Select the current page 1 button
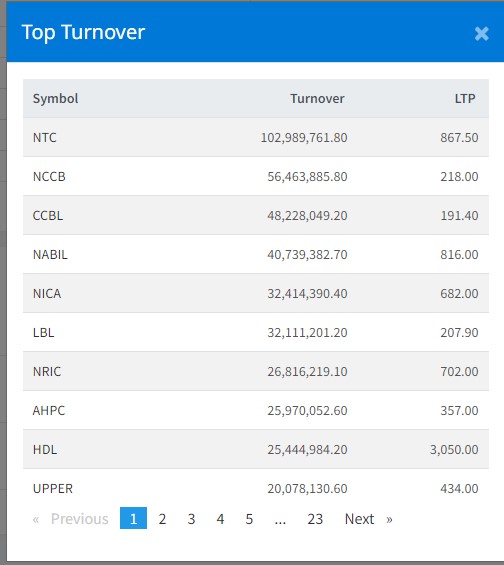The height and width of the screenshot is (565, 504). [133, 518]
